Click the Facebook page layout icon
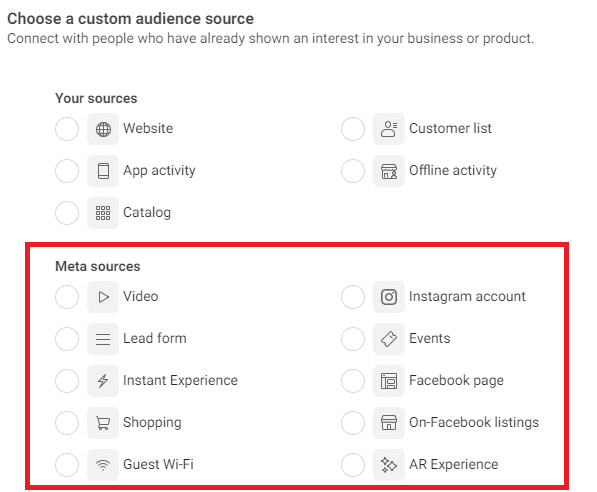The image size is (597, 492). 389,381
